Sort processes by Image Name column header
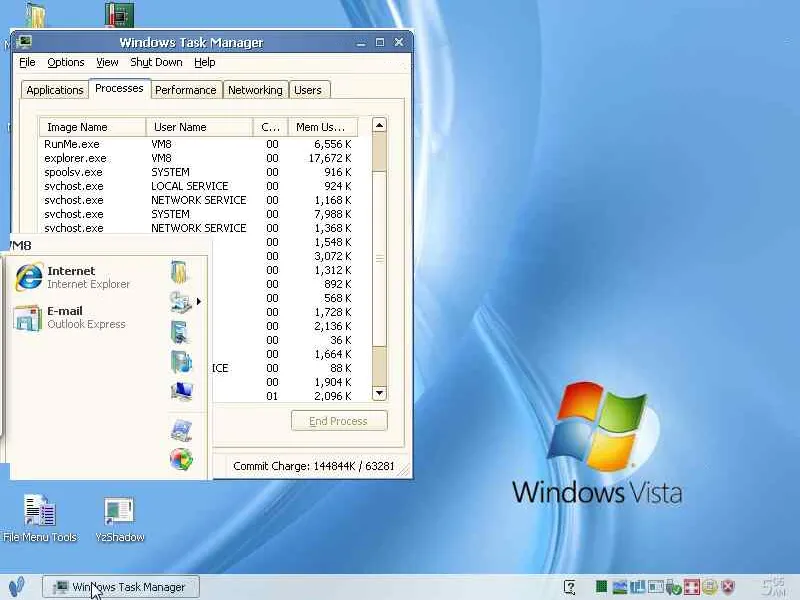This screenshot has height=600, width=800. coord(92,127)
